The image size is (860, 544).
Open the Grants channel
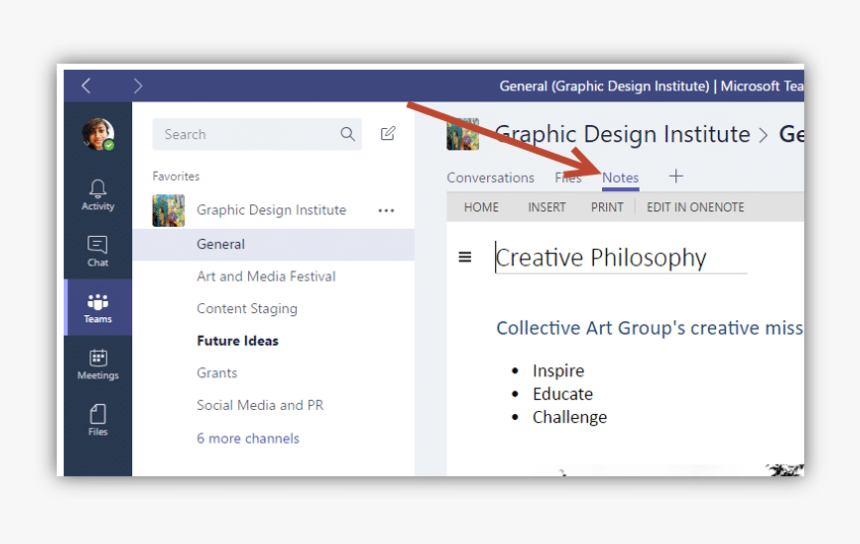(217, 373)
